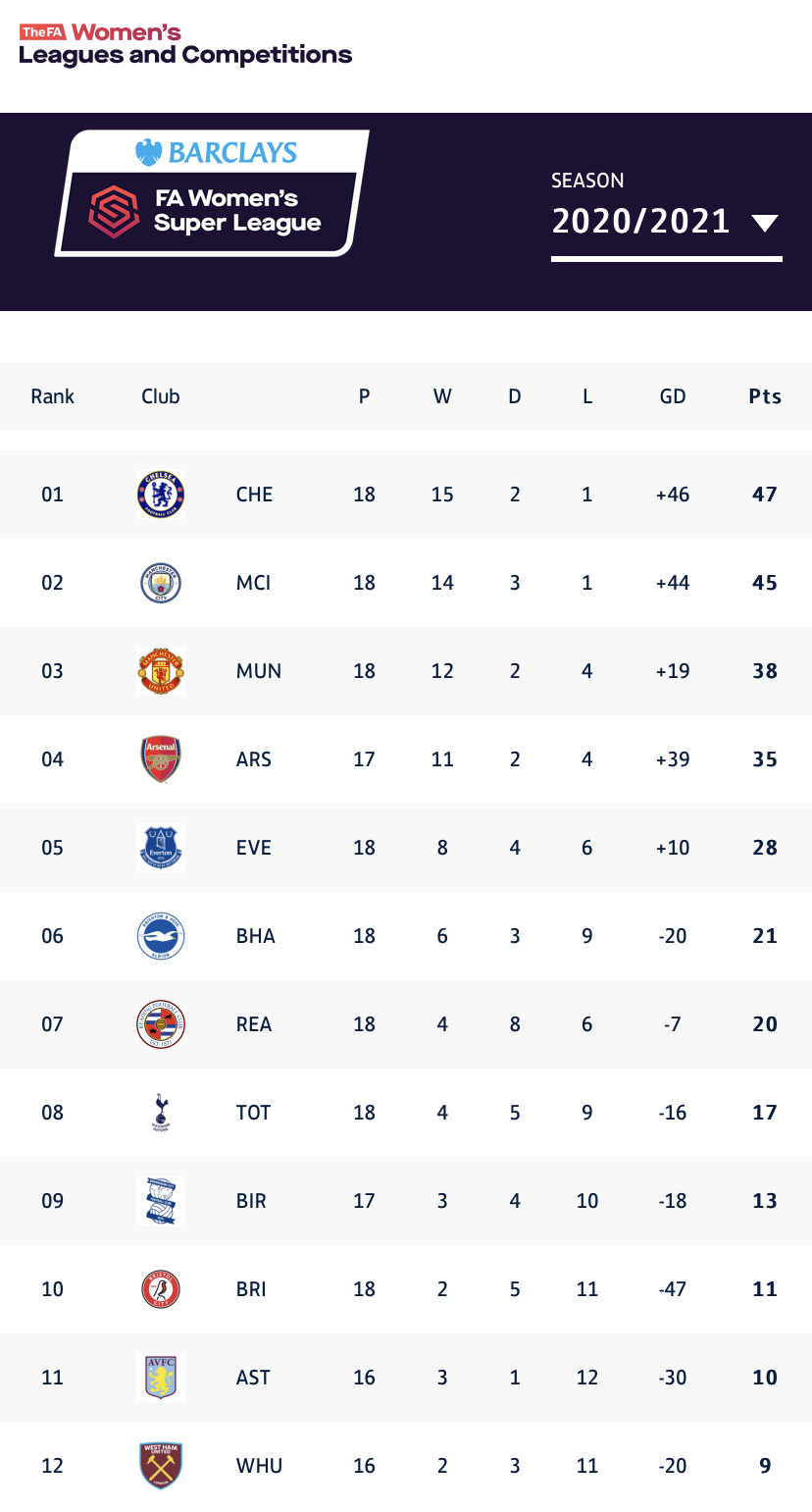Open the CHE team link

tap(255, 495)
